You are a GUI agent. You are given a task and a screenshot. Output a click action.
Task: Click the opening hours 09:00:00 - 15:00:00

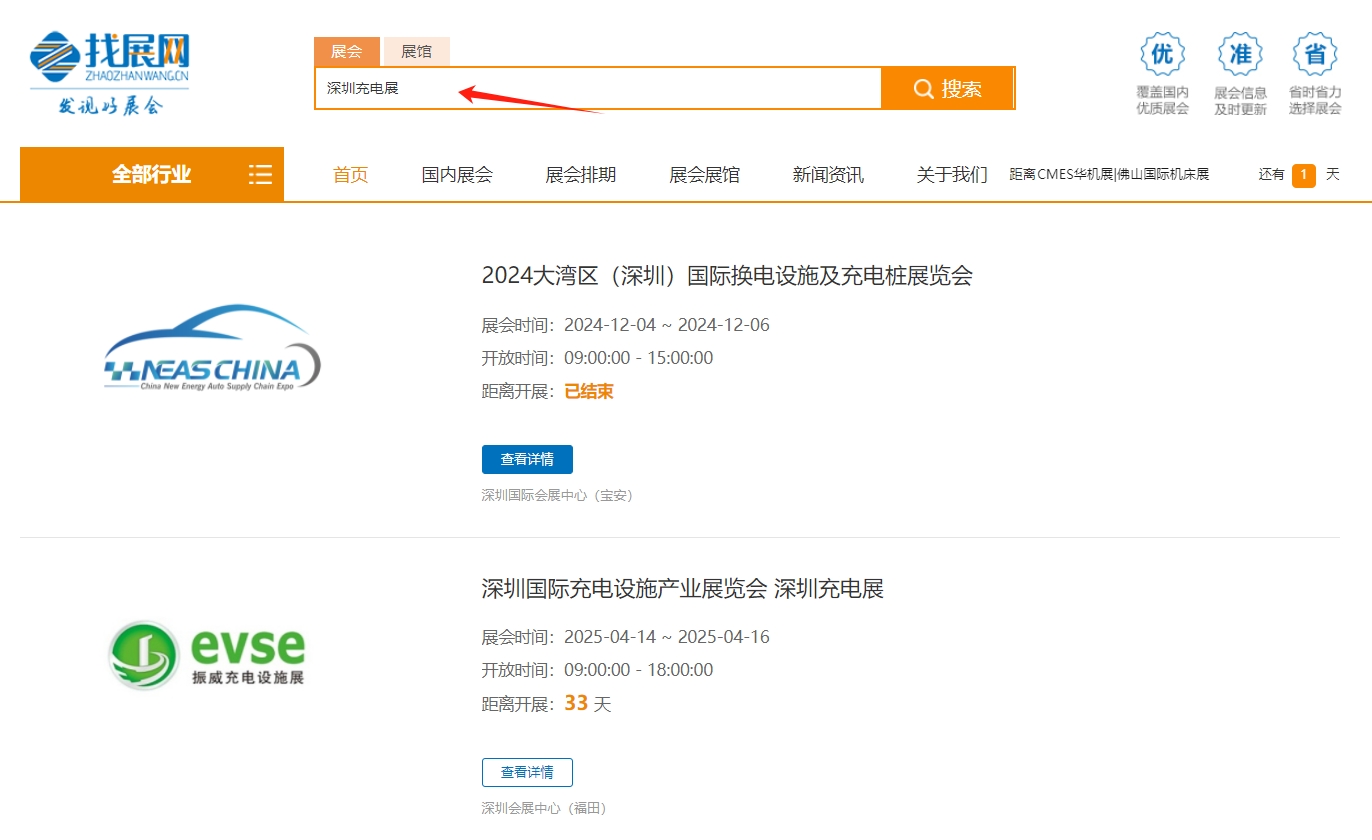(x=639, y=358)
